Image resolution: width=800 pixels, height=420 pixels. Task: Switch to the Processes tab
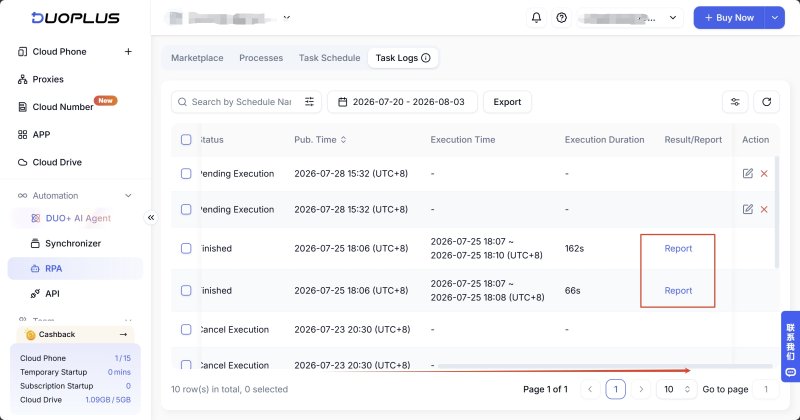click(x=261, y=58)
